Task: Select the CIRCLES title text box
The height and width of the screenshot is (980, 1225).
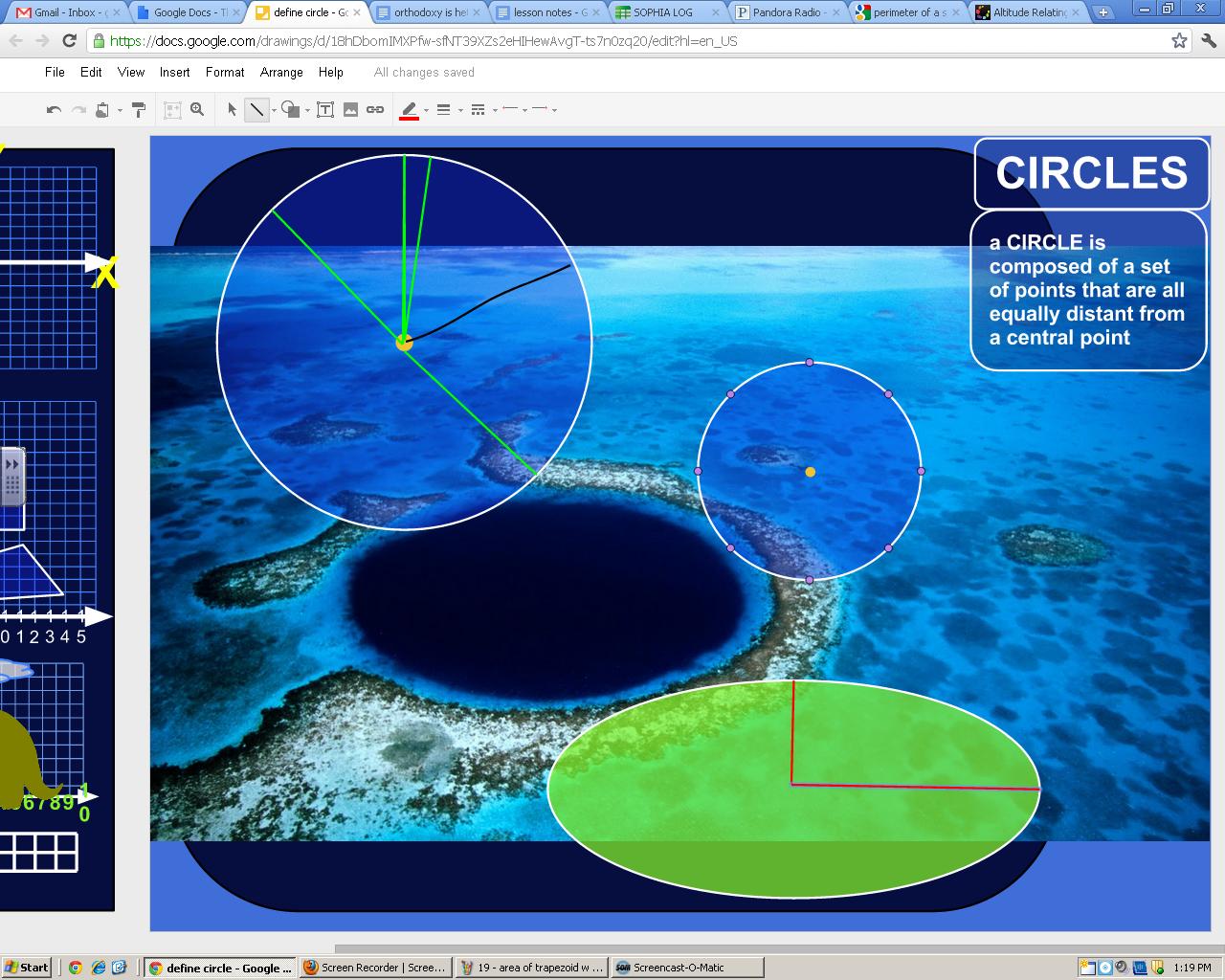Action: click(x=1092, y=173)
